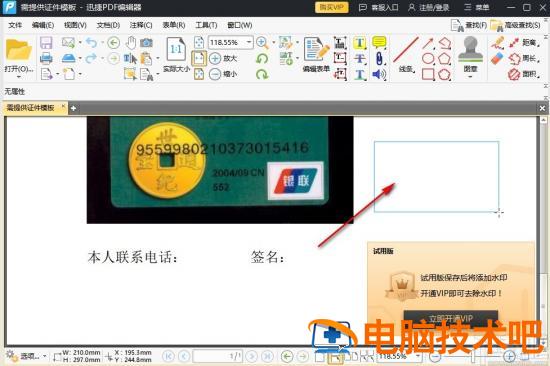Screen dimensions: 550x366
Task: Click the page number input field
Action: (x=217, y=357)
